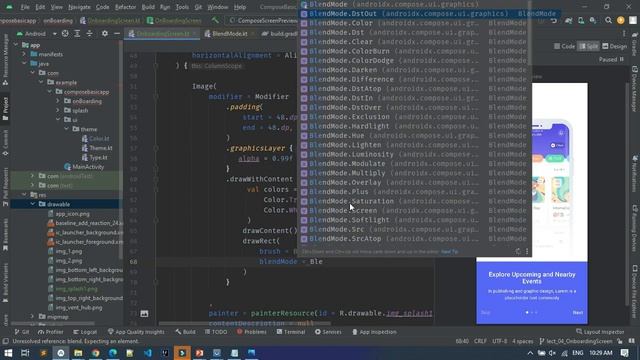The width and height of the screenshot is (640, 360).
Task: Open Running Devices side panel
Action: point(635,229)
